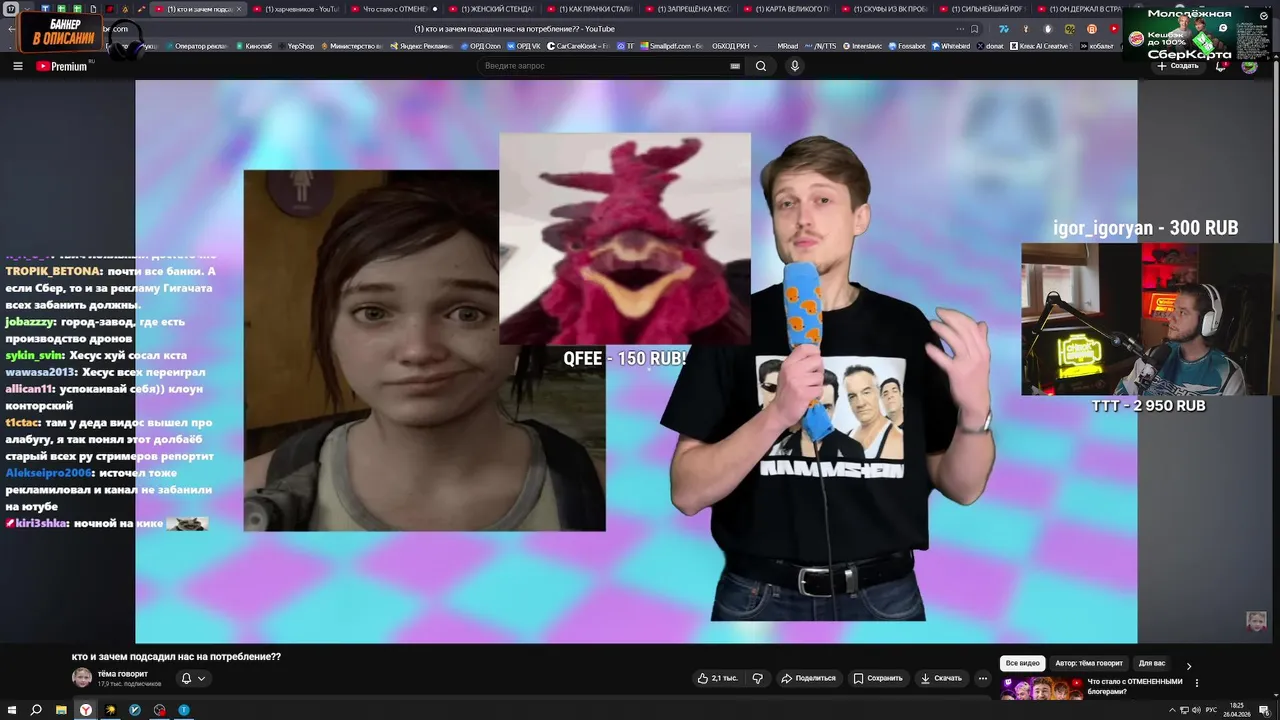Switch to the КАК ПРАНКИ СТАЛИ tab
1280x720 pixels.
(590, 9)
